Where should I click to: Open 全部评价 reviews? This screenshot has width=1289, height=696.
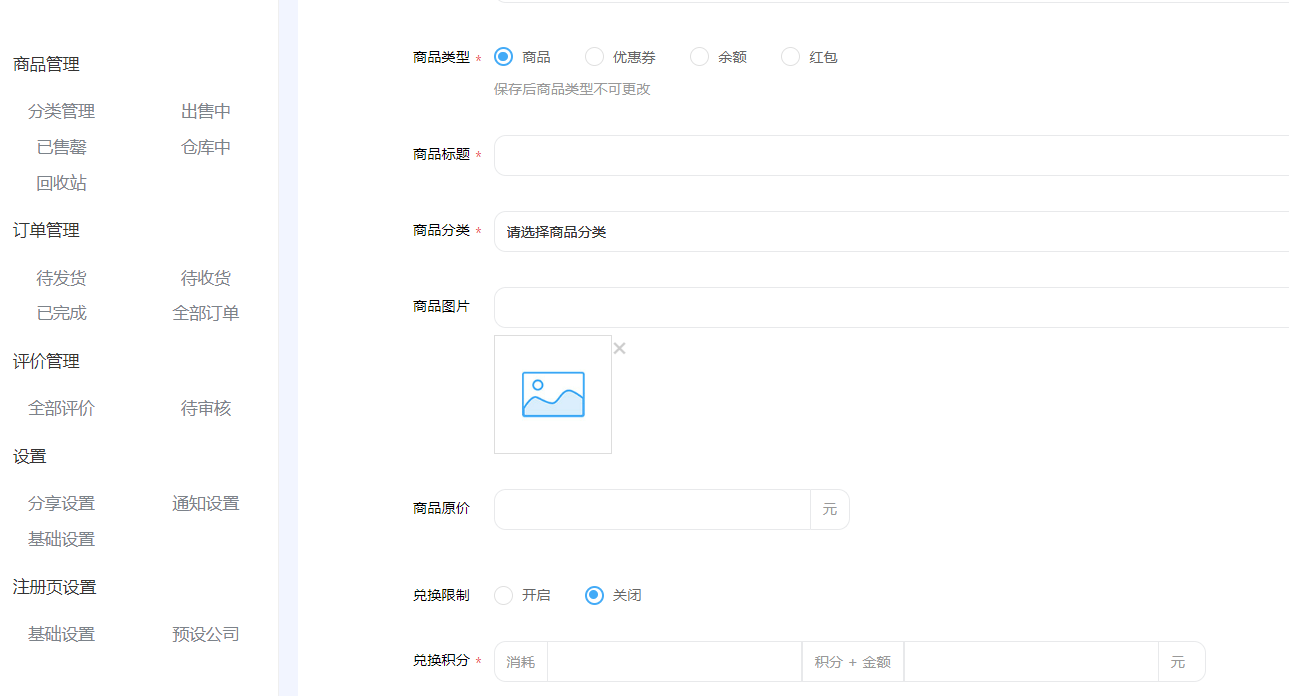tap(62, 408)
